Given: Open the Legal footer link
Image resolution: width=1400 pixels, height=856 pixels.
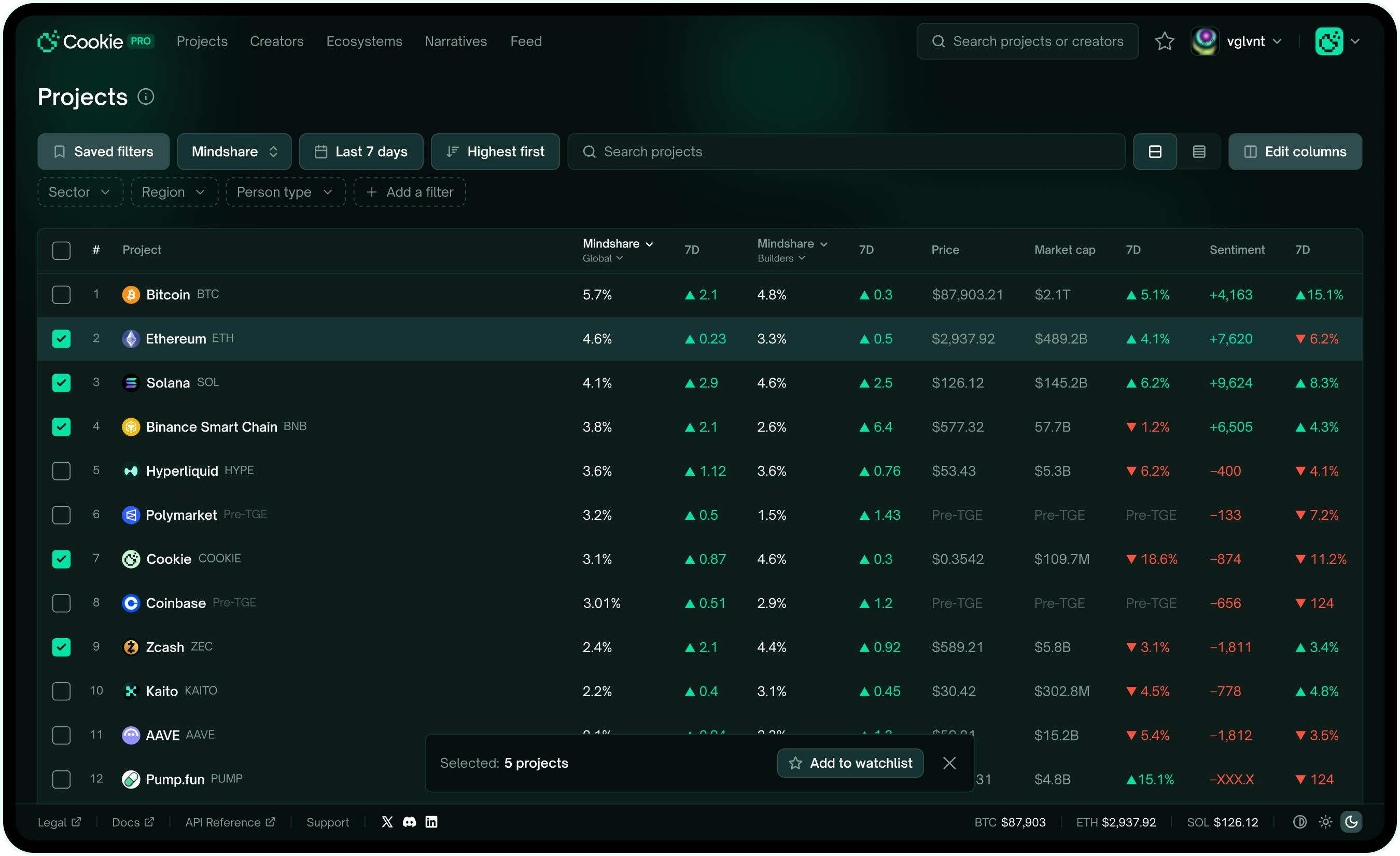Looking at the screenshot, I should pos(59,822).
